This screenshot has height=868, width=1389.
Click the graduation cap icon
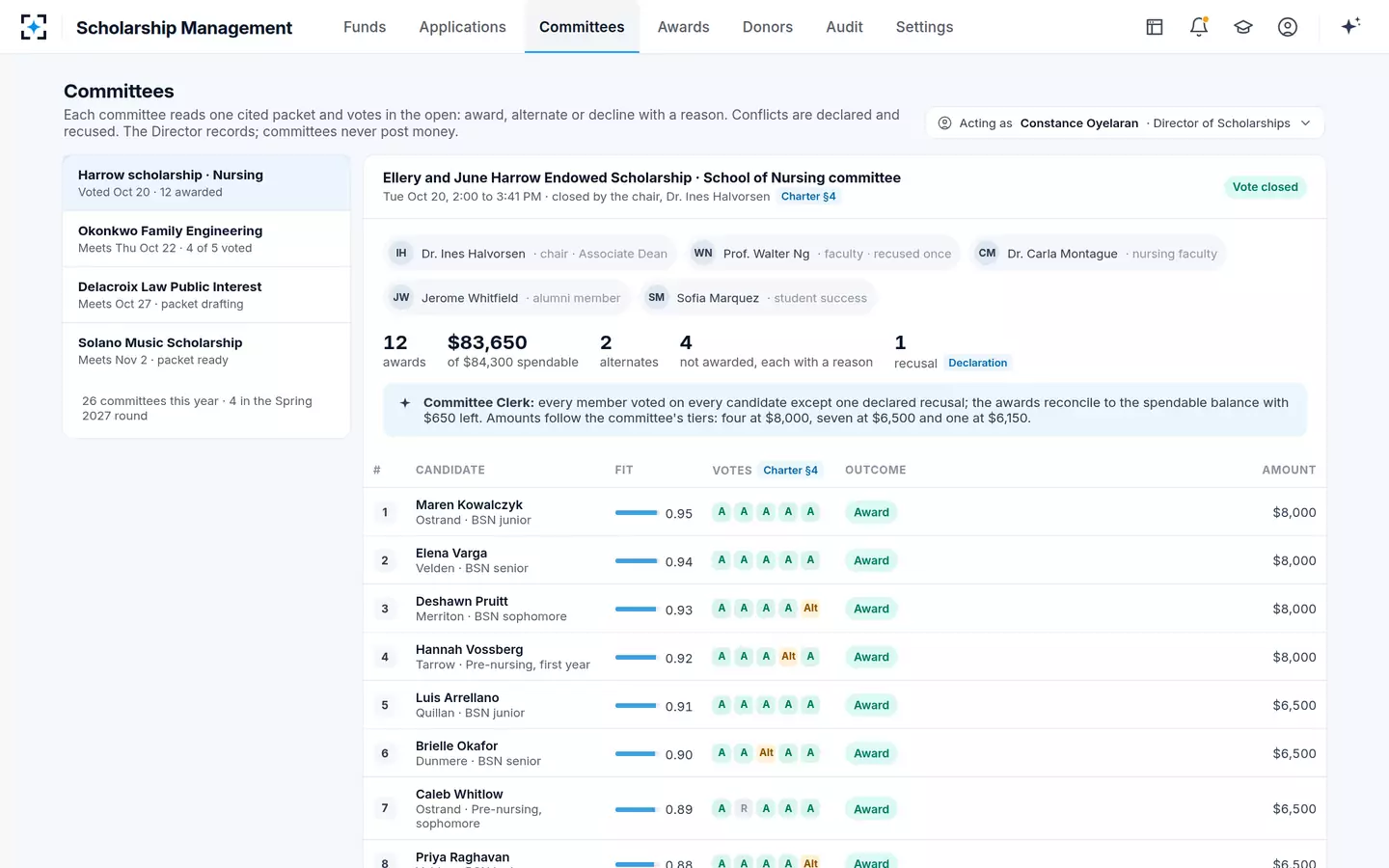click(1243, 27)
